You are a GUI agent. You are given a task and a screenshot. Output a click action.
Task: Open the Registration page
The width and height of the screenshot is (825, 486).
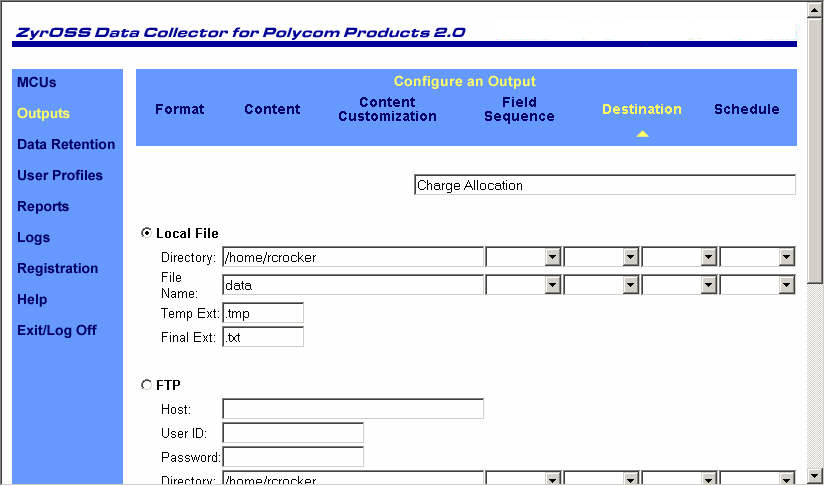click(57, 268)
